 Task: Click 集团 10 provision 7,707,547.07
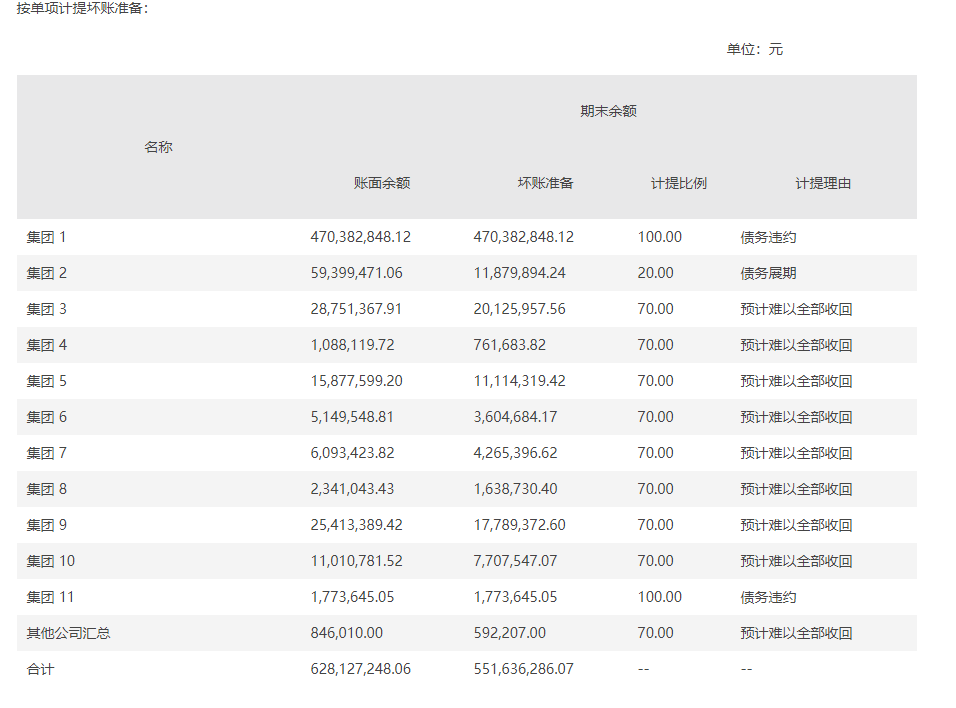[x=515, y=561]
